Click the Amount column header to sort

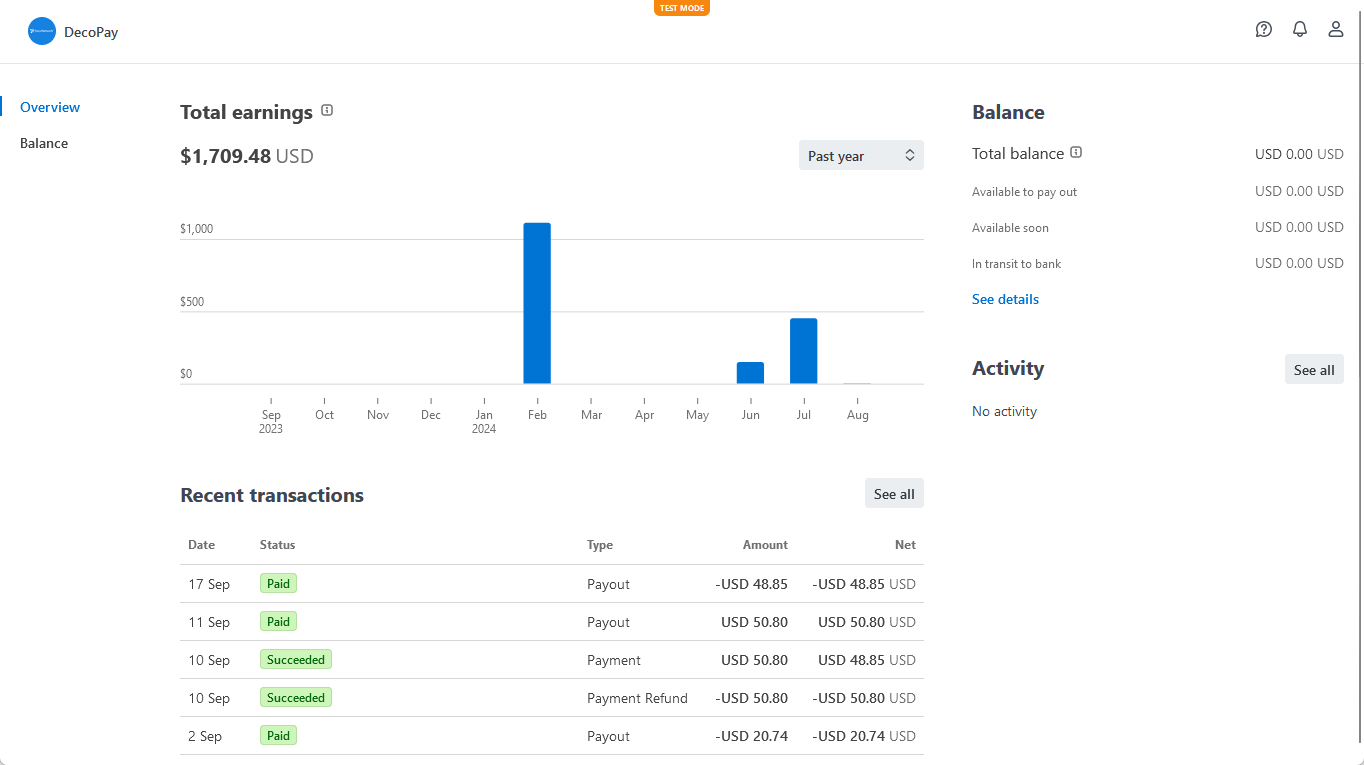click(764, 544)
